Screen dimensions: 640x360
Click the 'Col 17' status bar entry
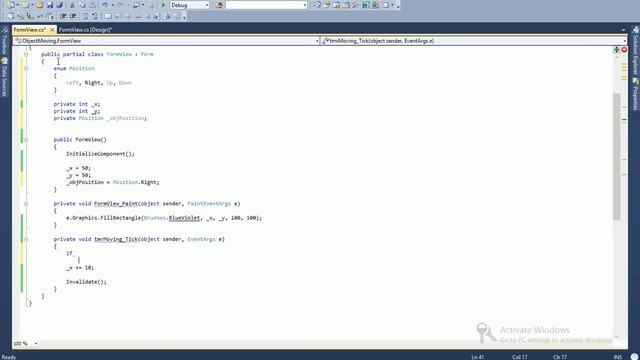pyautogui.click(x=520, y=357)
